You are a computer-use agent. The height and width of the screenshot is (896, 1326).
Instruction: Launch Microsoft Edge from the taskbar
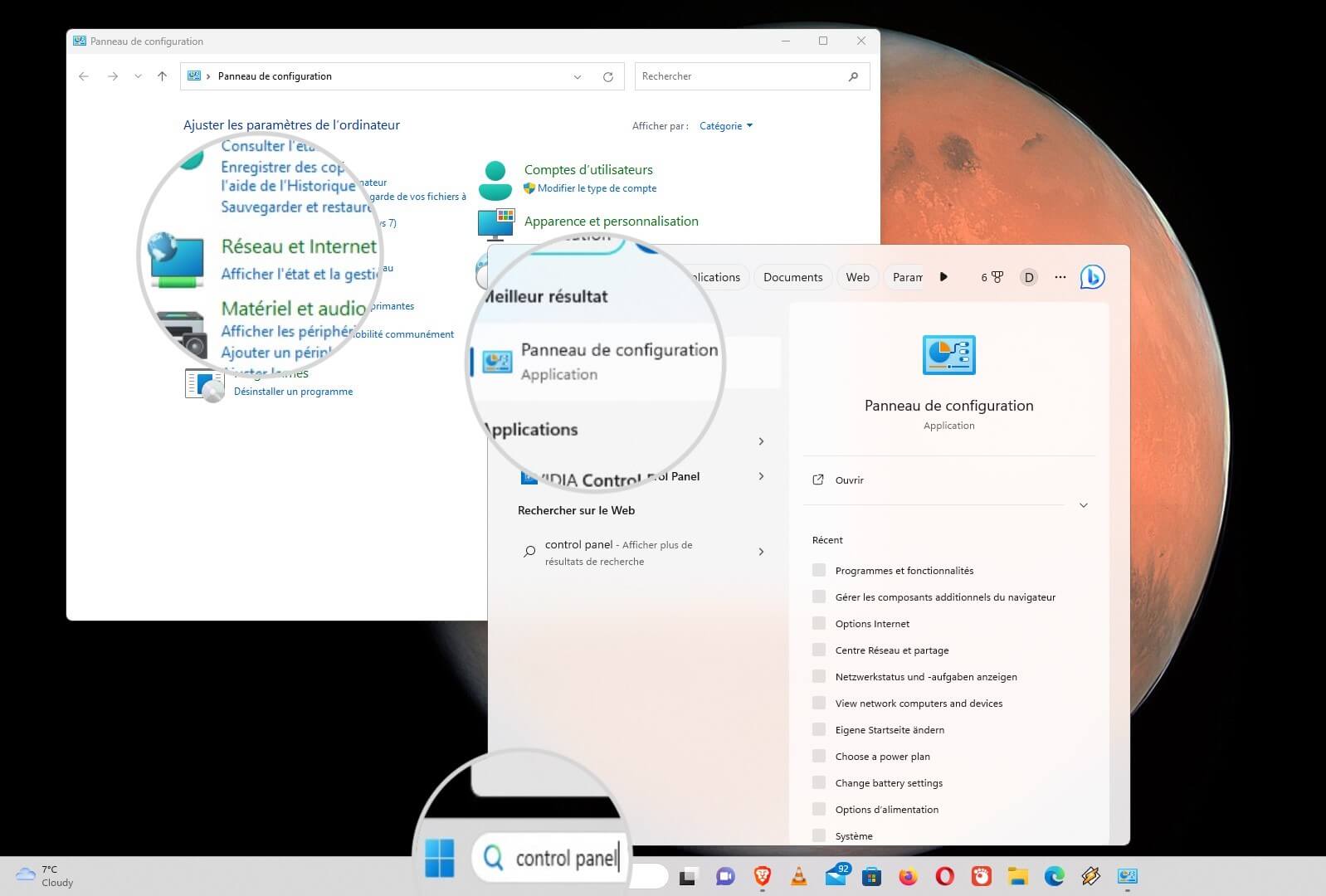1054,877
